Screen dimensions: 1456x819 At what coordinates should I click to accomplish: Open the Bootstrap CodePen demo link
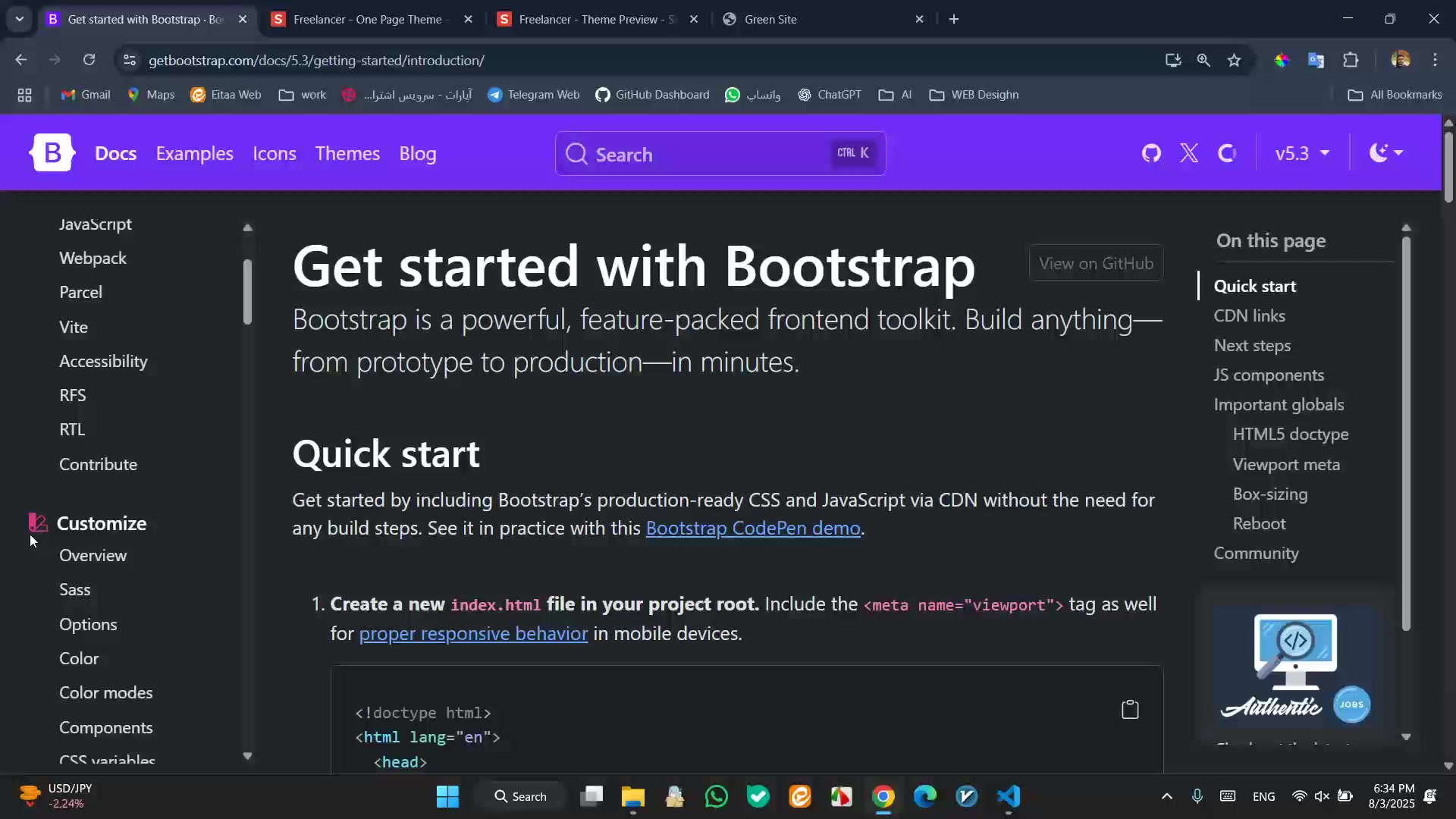point(752,529)
